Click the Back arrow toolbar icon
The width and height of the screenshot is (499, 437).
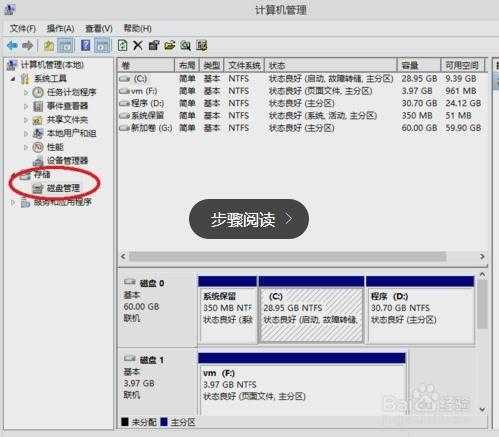12,45
